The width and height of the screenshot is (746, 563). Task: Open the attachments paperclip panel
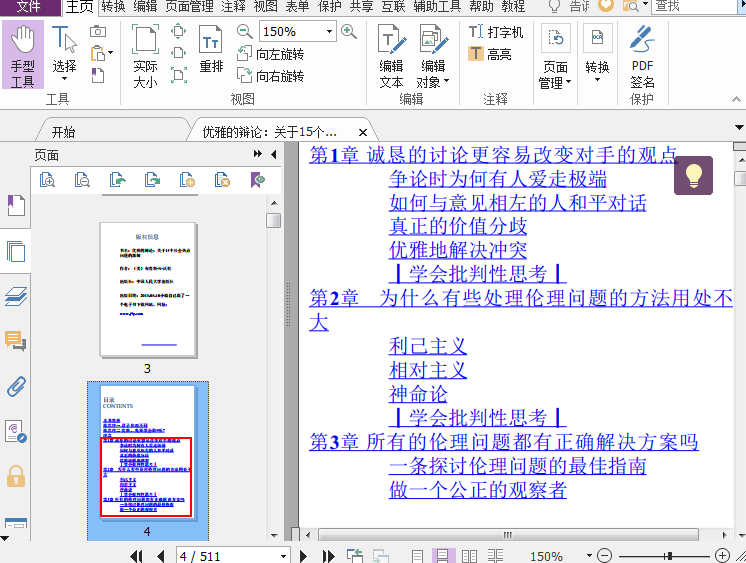(16, 386)
